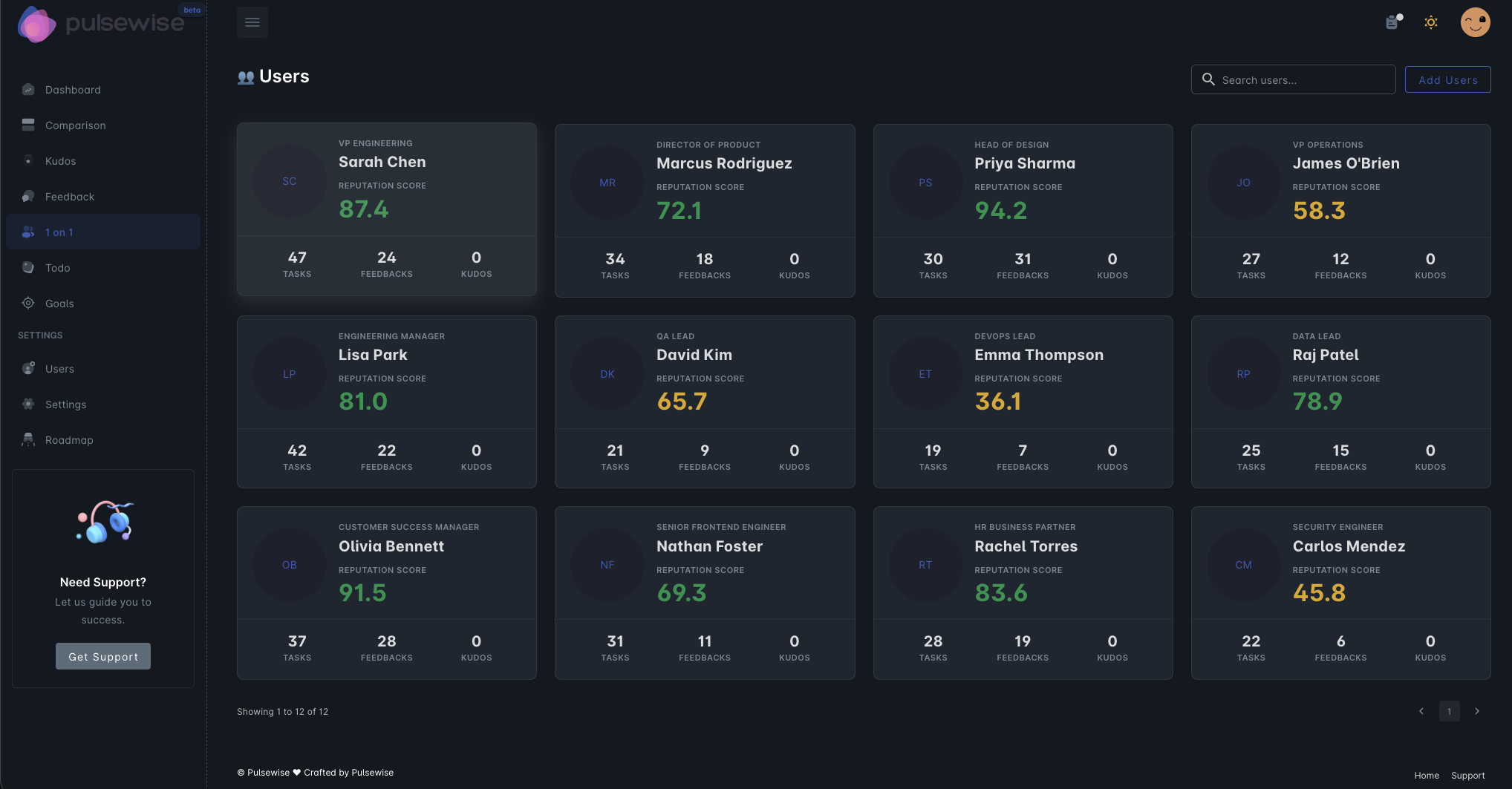Open the Support link in the footer
This screenshot has width=1512, height=789.
[x=1468, y=775]
